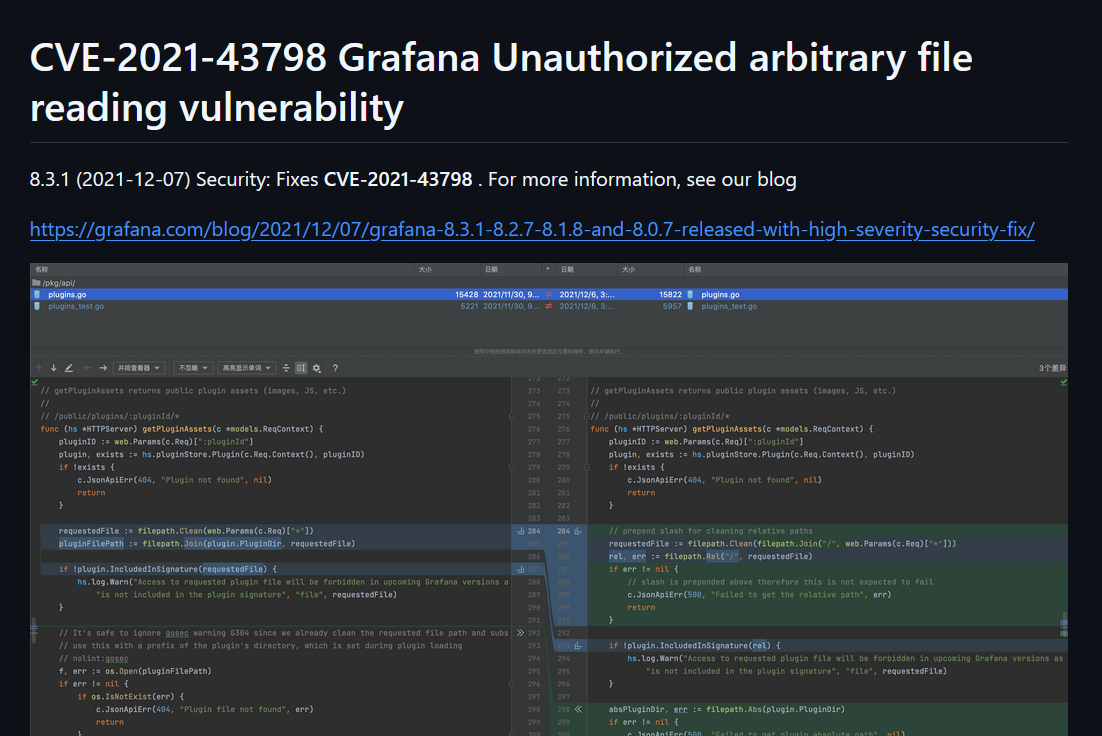1102x736 pixels.
Task: Click os.Open(pluginFilePath) line in left pane
Action: coord(135,671)
